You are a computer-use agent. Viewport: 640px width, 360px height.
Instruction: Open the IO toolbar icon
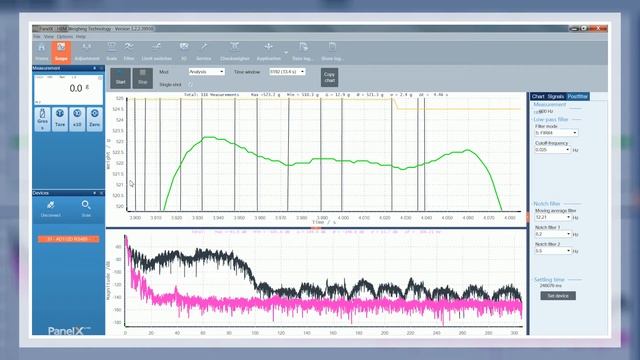[x=184, y=52]
